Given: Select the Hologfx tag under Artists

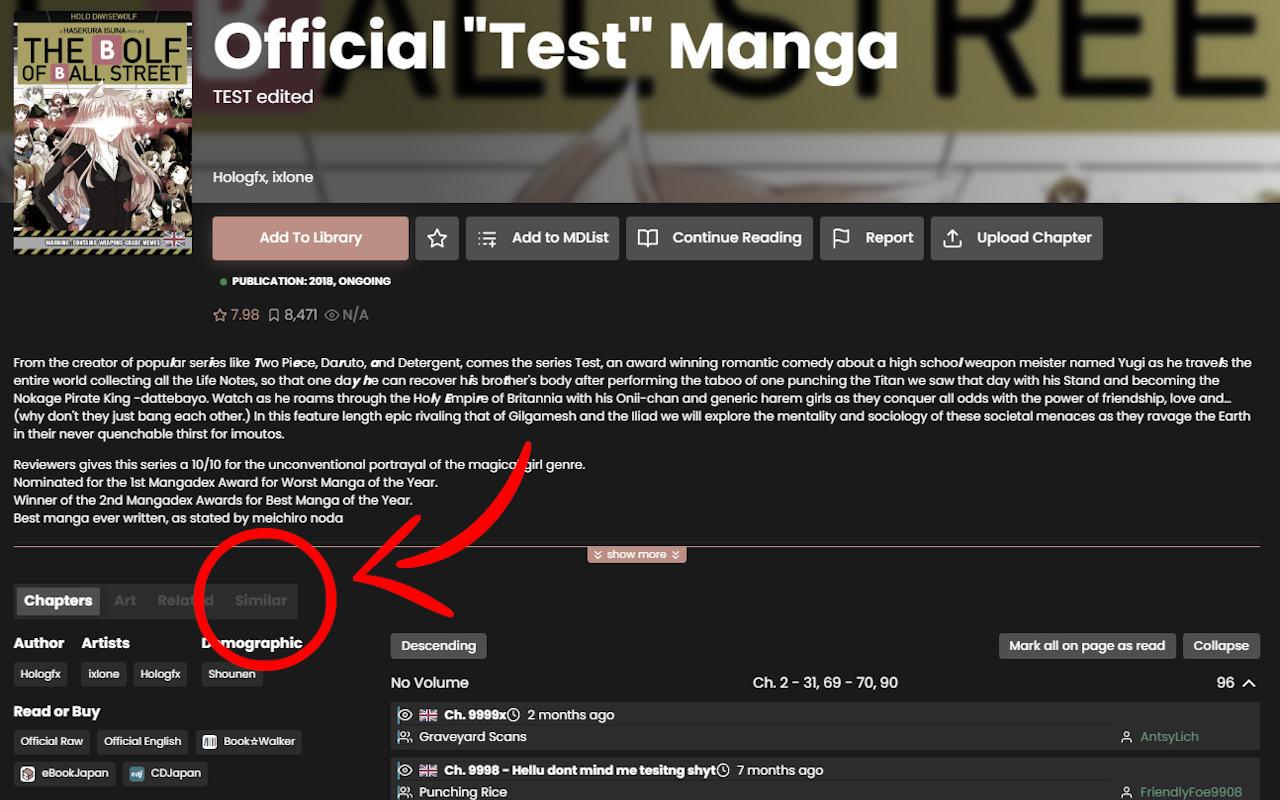Looking at the screenshot, I should coord(160,674).
